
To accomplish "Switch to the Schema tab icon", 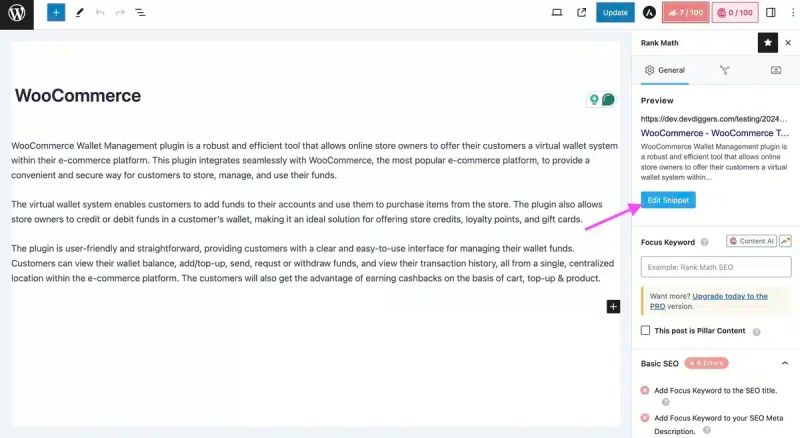I will click(724, 70).
